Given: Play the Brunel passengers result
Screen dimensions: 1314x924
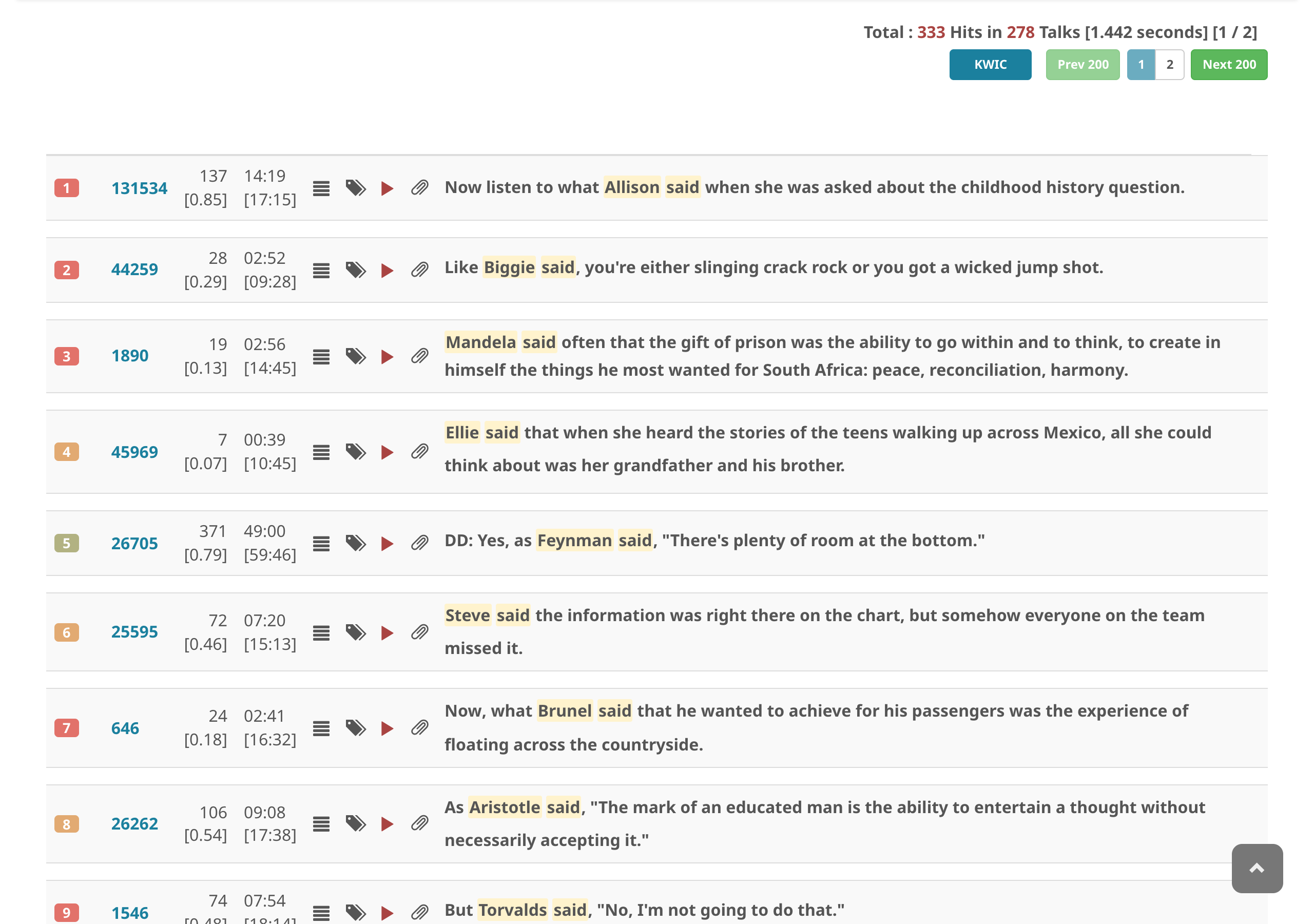Looking at the screenshot, I should click(x=388, y=728).
